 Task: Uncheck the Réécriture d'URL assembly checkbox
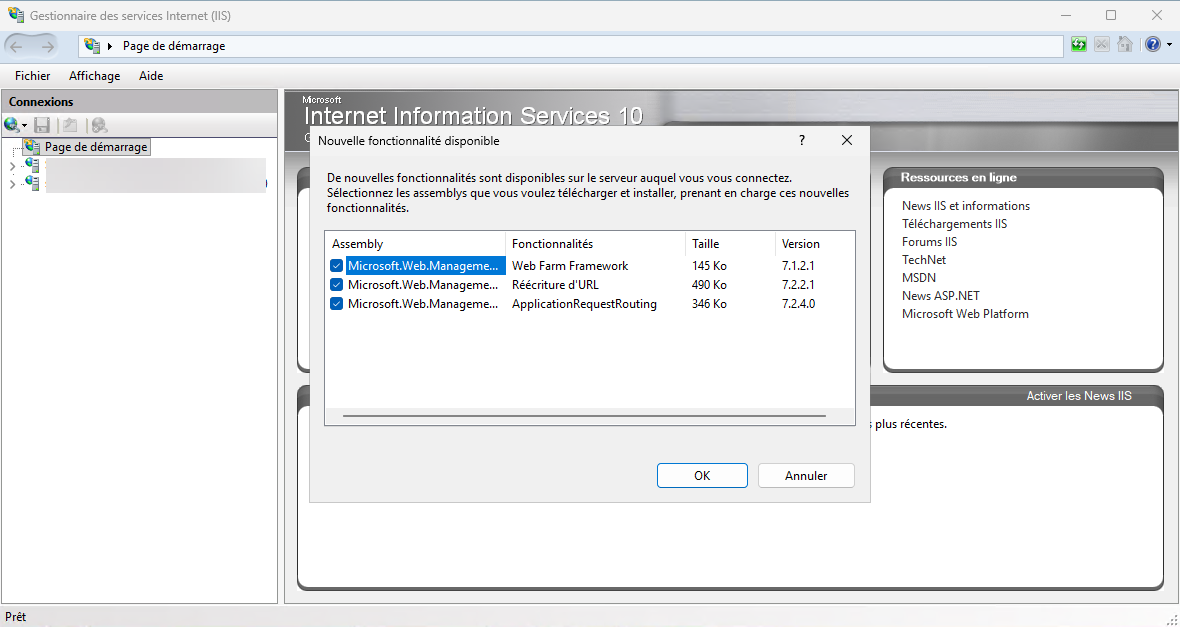[337, 285]
